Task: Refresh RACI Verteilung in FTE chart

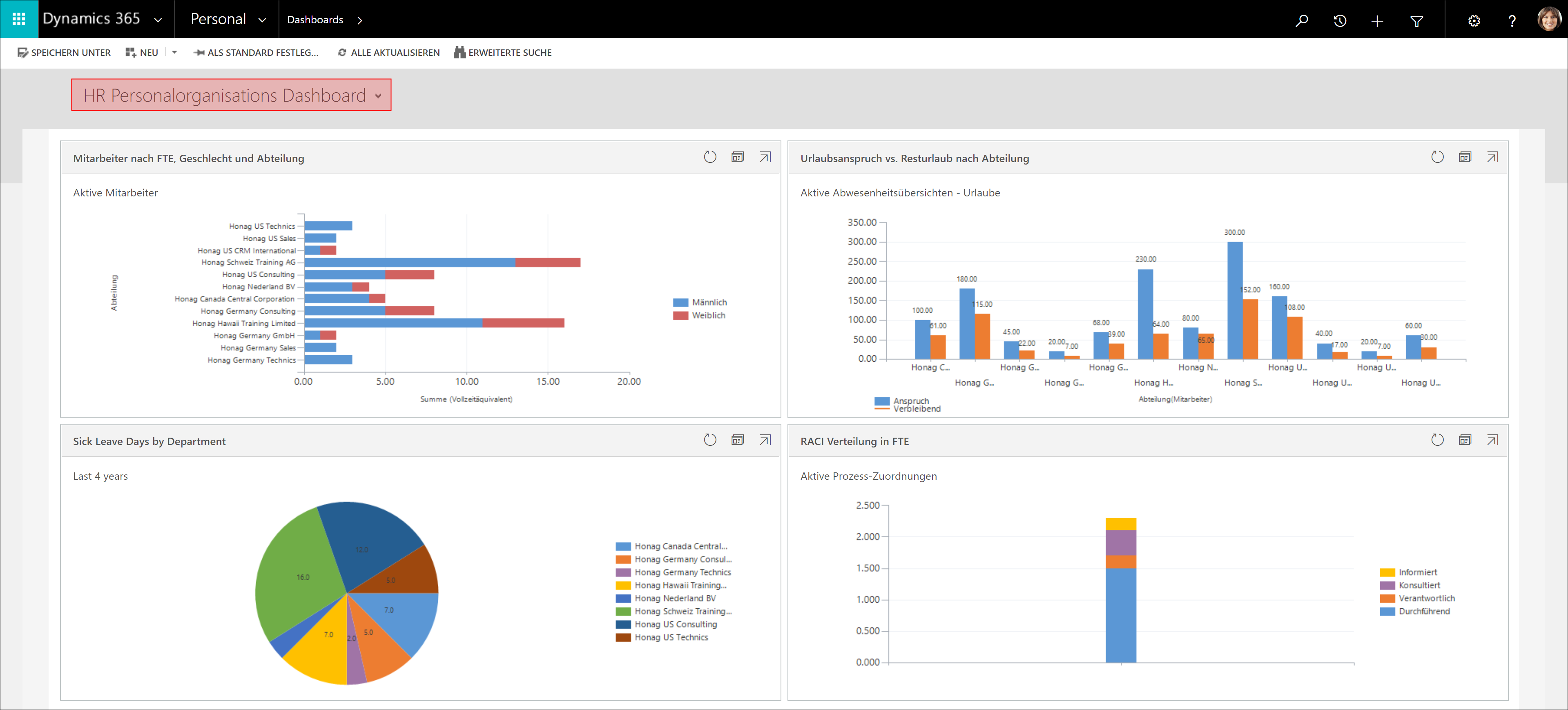Action: [x=1437, y=440]
